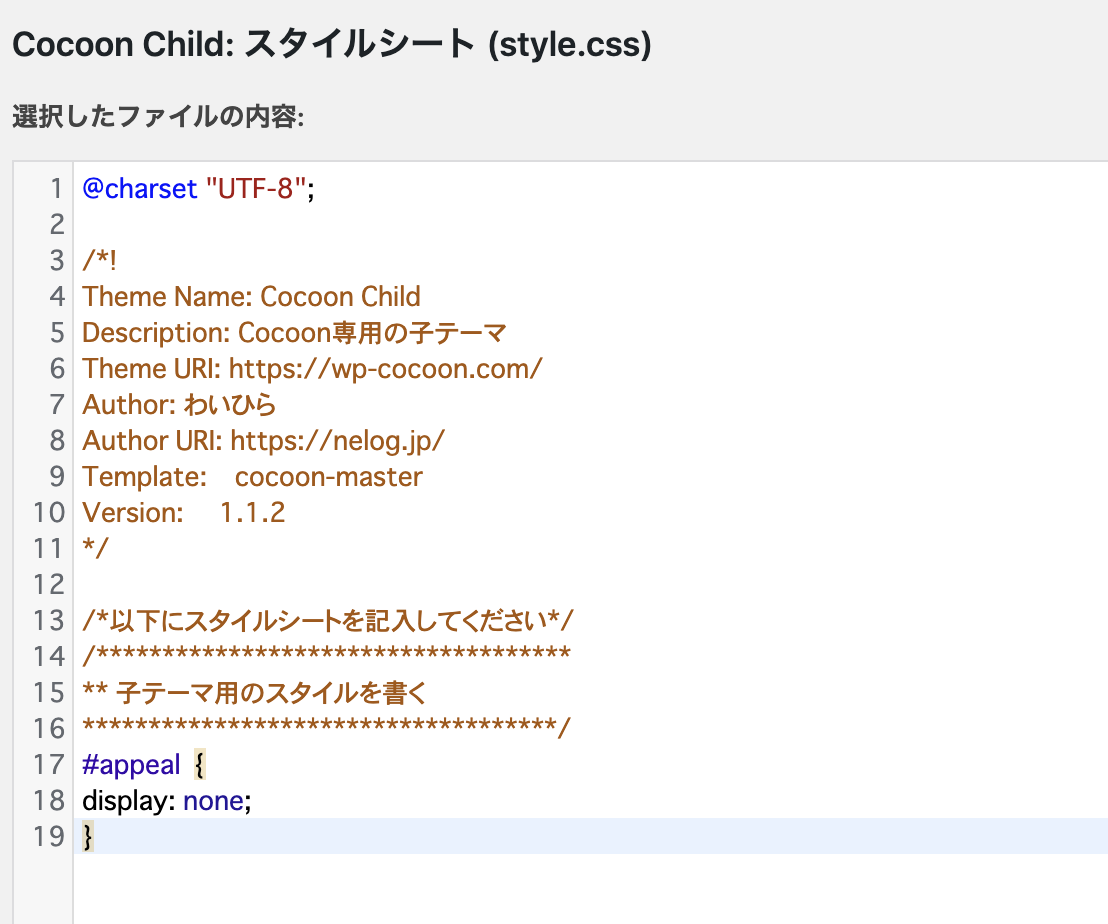
Task: Click the version number 1.1.2
Action: [252, 513]
